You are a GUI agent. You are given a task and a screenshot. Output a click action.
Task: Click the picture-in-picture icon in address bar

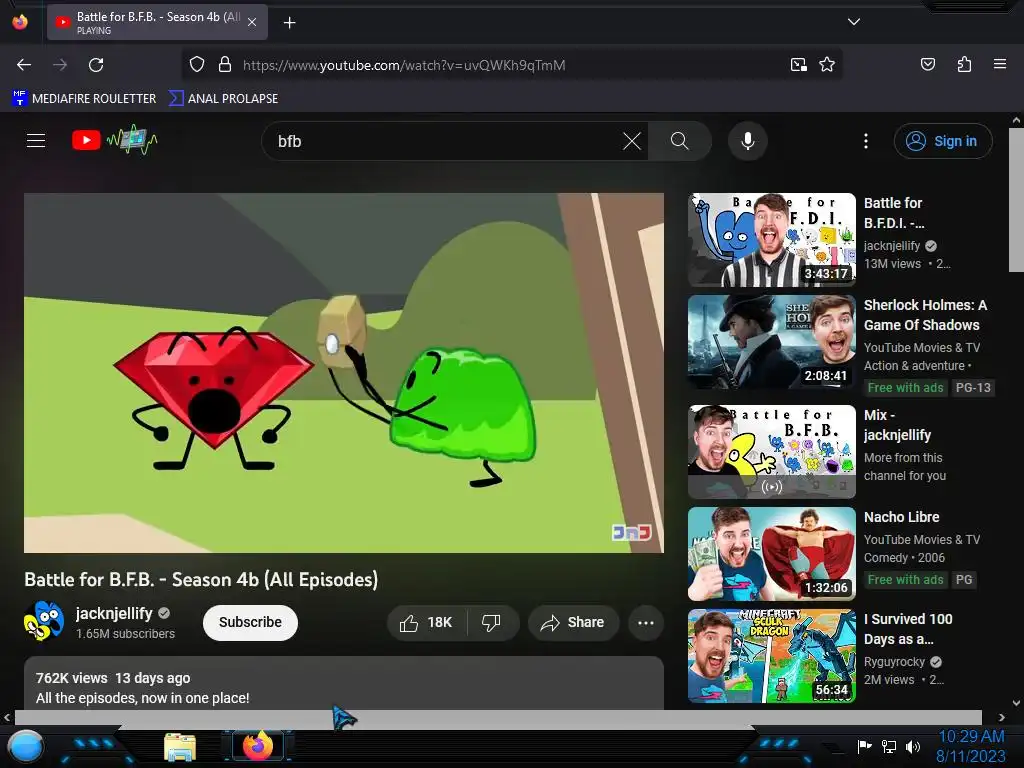click(798, 65)
